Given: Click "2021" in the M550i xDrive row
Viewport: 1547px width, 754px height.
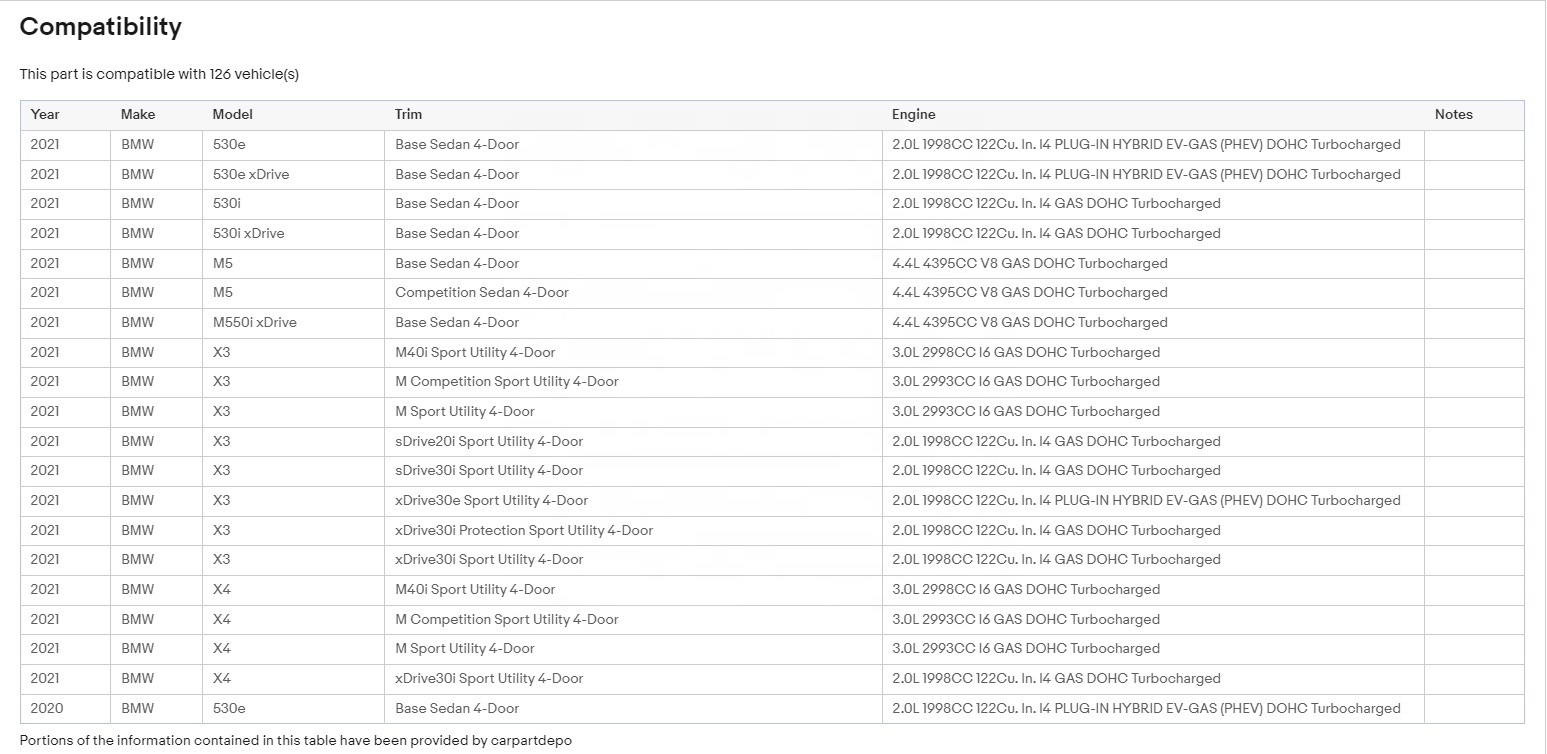Looking at the screenshot, I should (x=45, y=322).
